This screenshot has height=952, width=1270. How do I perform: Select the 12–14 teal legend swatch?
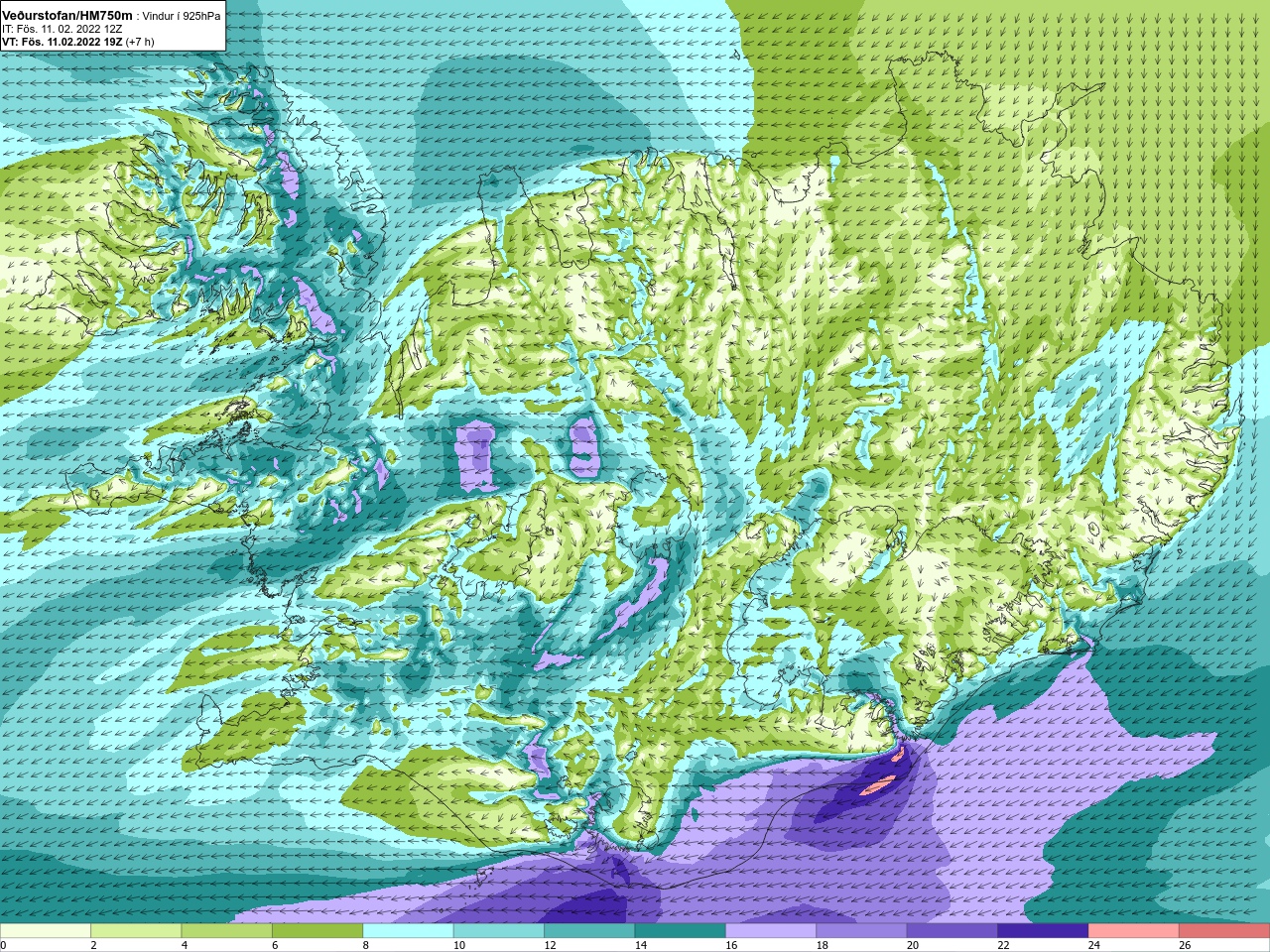tap(589, 931)
